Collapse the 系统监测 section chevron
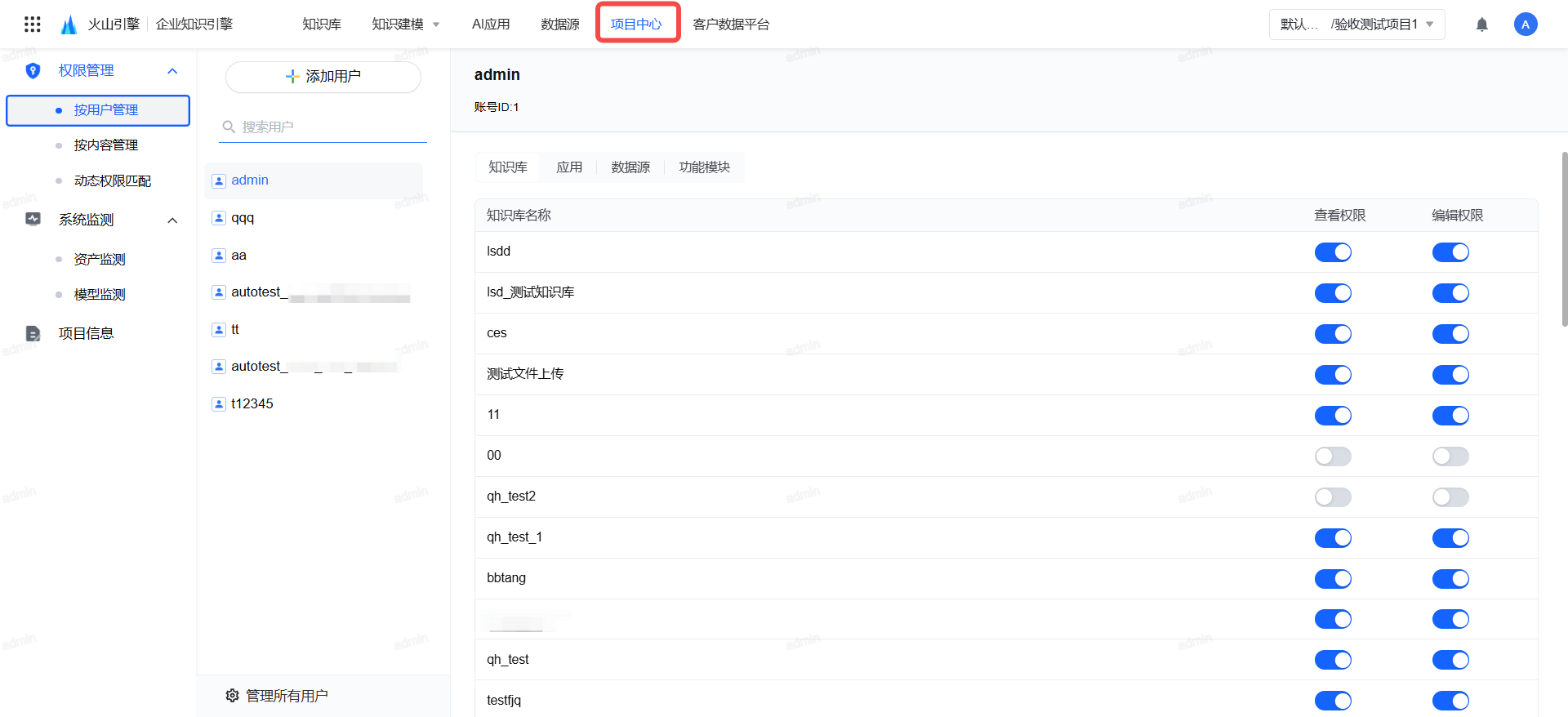 172,220
